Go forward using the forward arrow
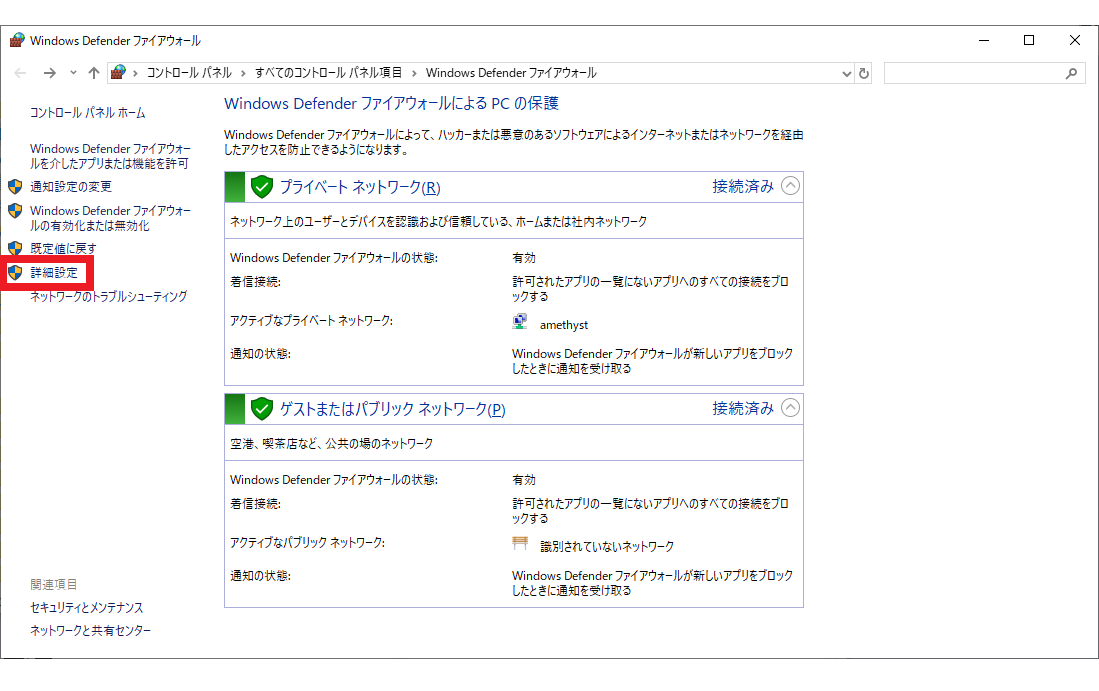Image resolution: width=1099 pixels, height=691 pixels. point(49,73)
